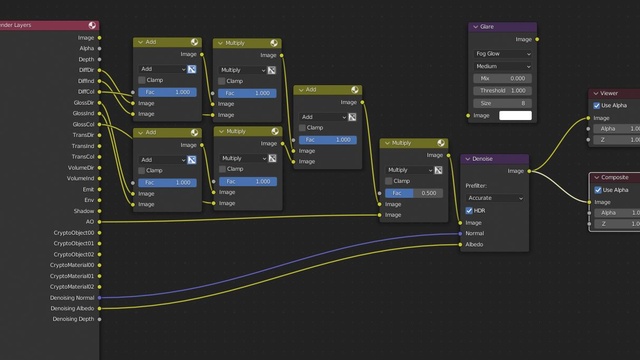This screenshot has width=640, height=360.
Task: Click the Shadow output label on Render Layers
Action: 84,211
